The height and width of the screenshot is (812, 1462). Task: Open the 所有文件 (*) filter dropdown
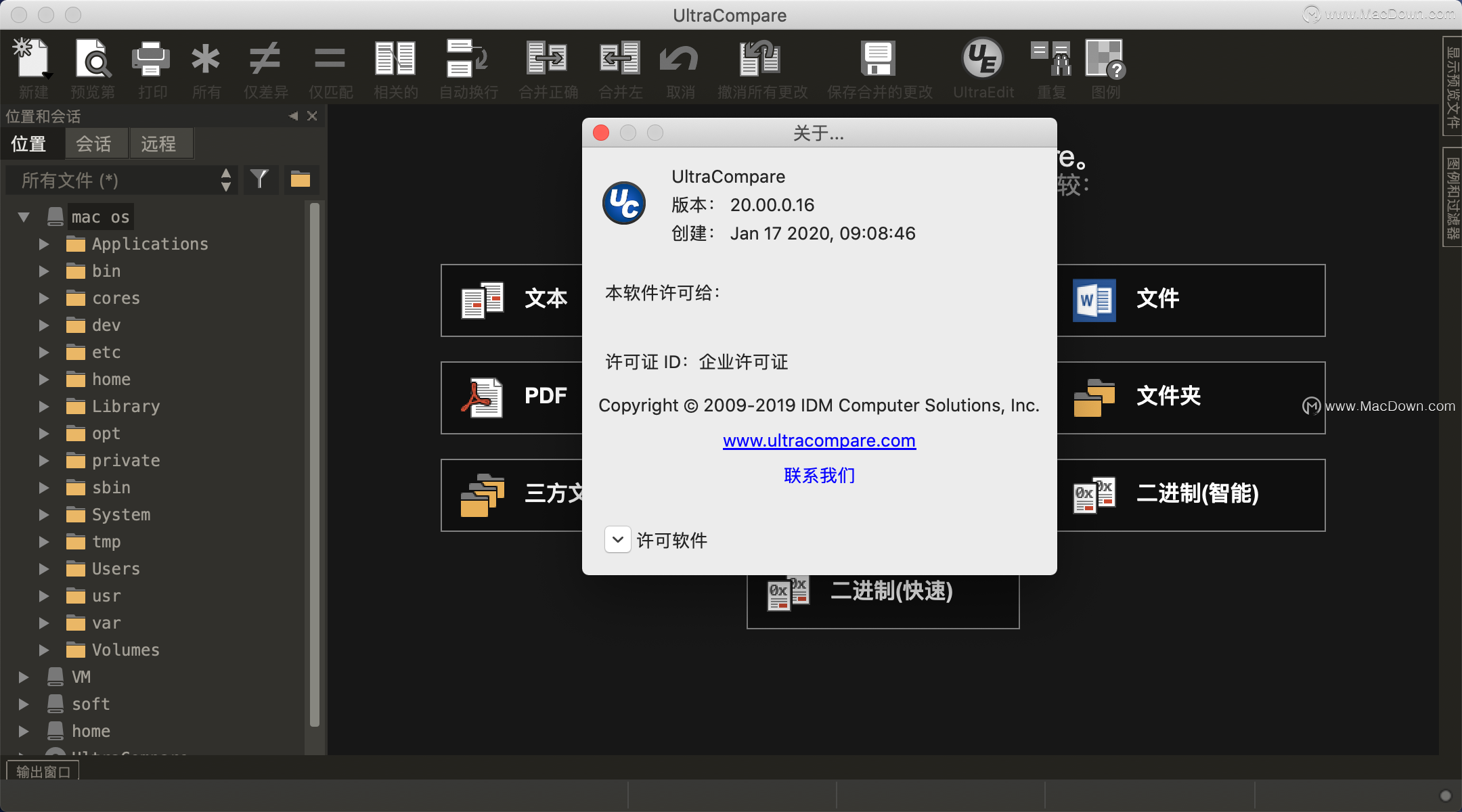tap(122, 180)
